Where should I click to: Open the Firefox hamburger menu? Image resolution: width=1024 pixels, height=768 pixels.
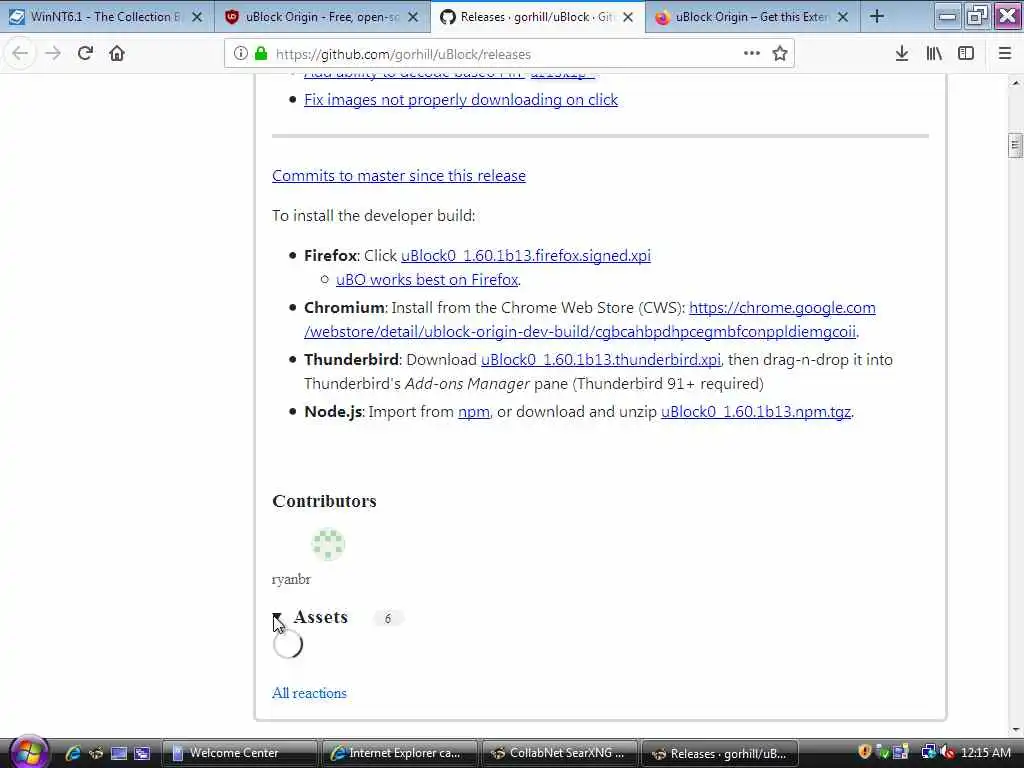pyautogui.click(x=1005, y=54)
